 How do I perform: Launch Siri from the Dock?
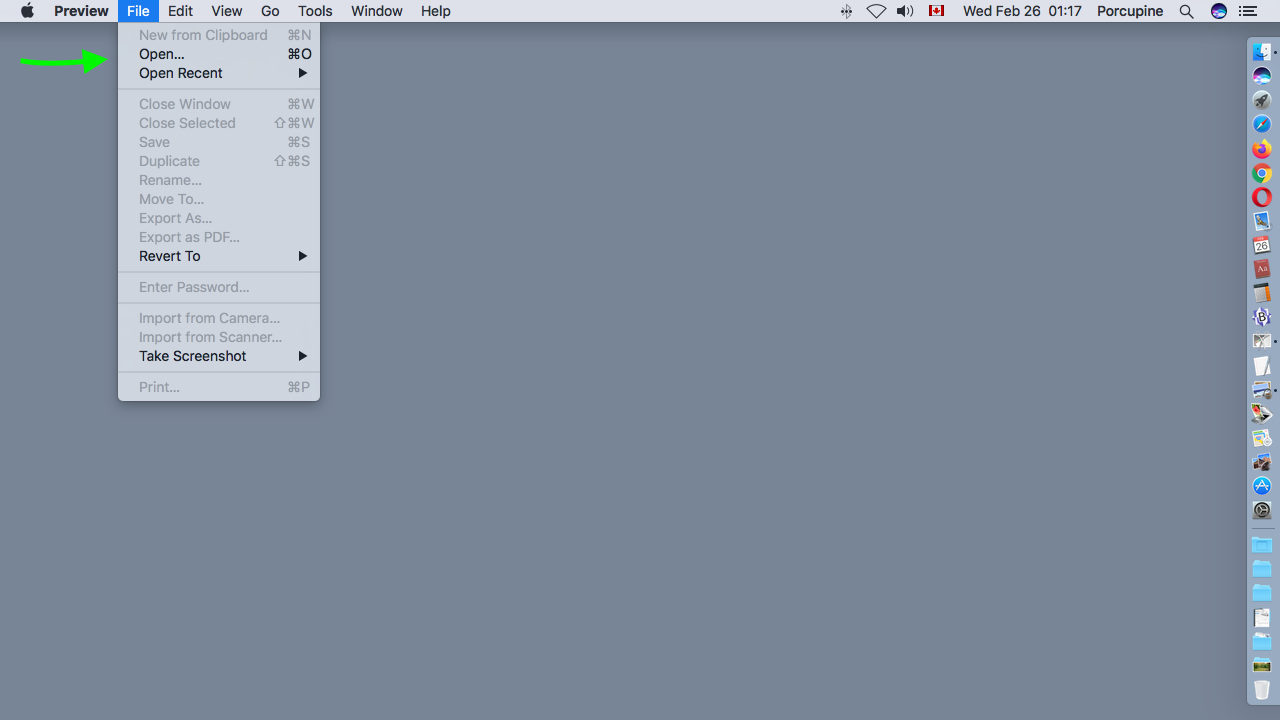[1262, 76]
